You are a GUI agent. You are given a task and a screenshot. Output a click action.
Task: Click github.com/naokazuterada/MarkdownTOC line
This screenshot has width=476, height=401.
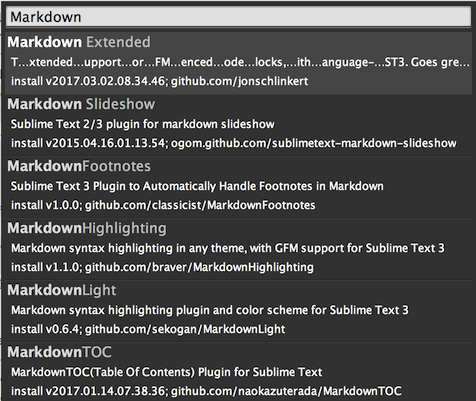coord(206,391)
